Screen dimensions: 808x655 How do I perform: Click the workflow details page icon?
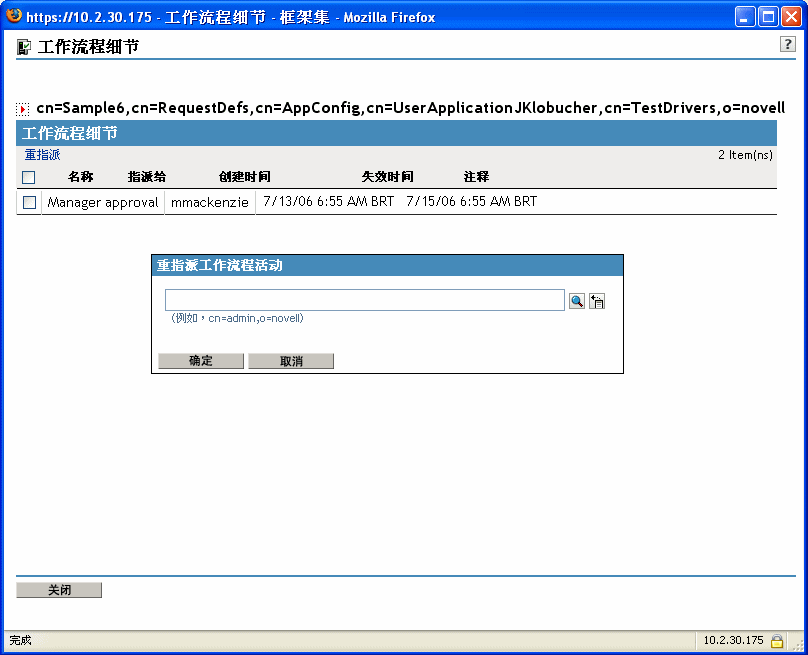pos(22,45)
